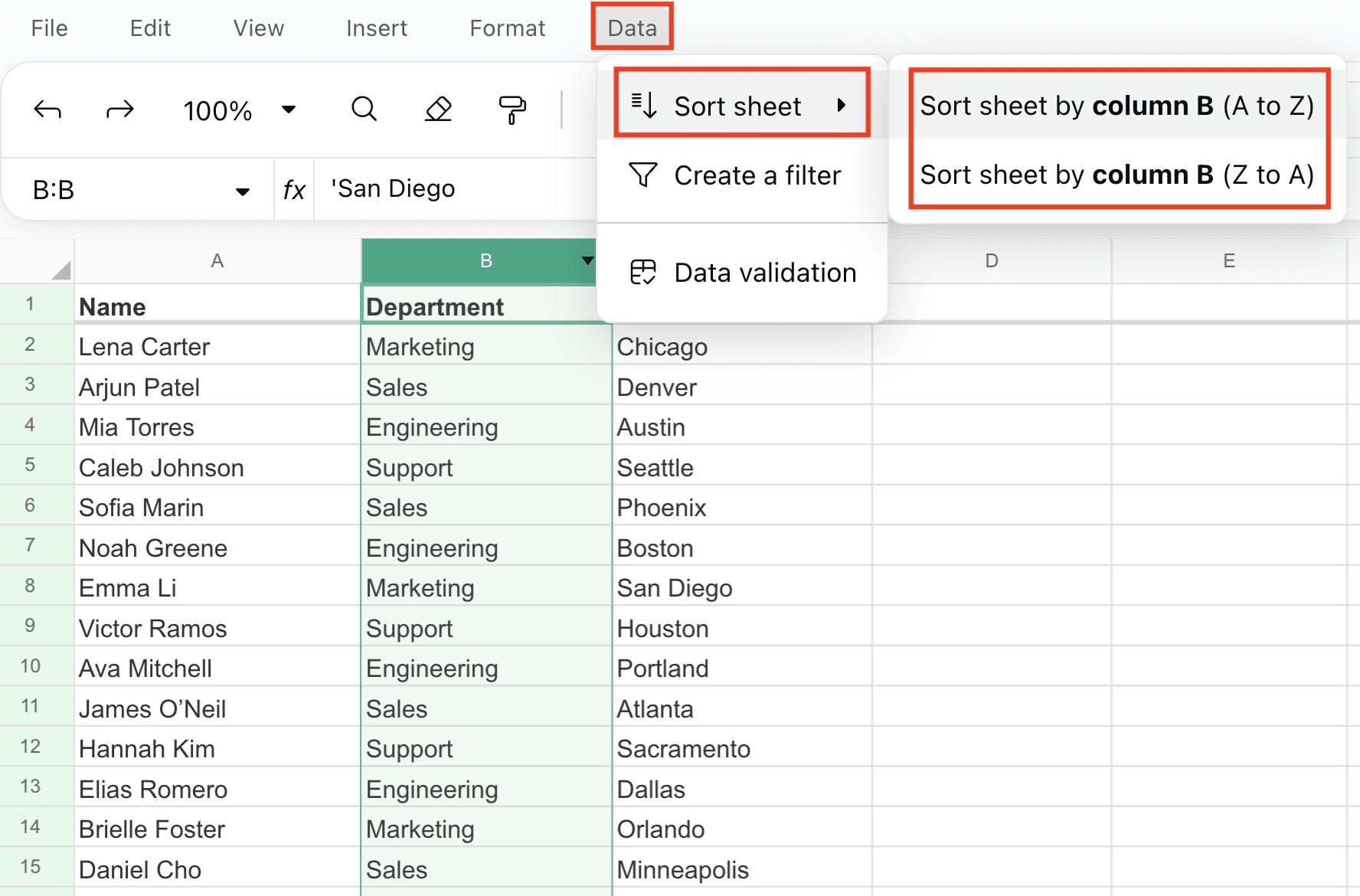Open the Search tool in the toolbar

[x=364, y=110]
